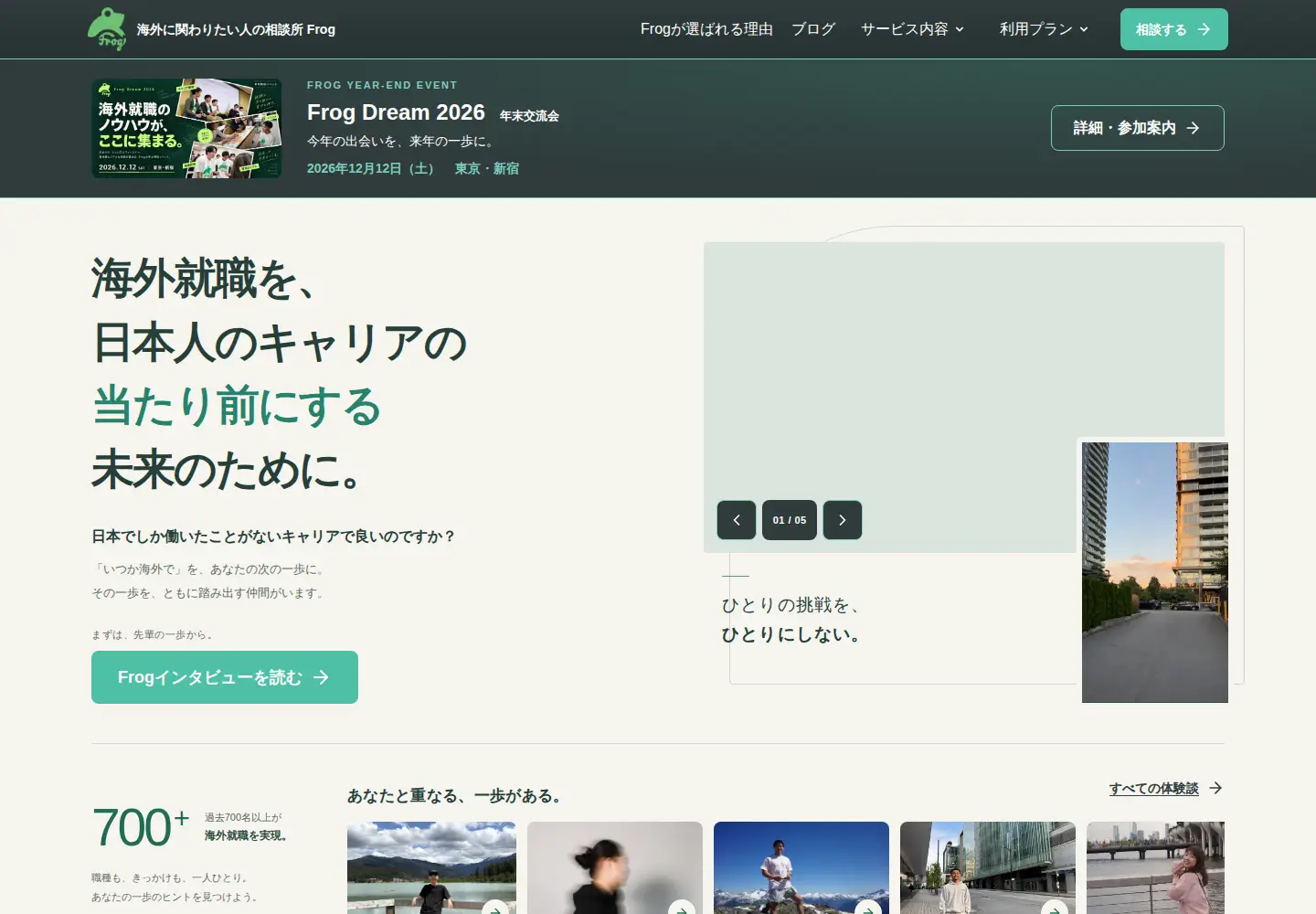Screen dimensions: 1316x914
Task: Go to previous slide in hero carousel
Action: click(x=737, y=520)
